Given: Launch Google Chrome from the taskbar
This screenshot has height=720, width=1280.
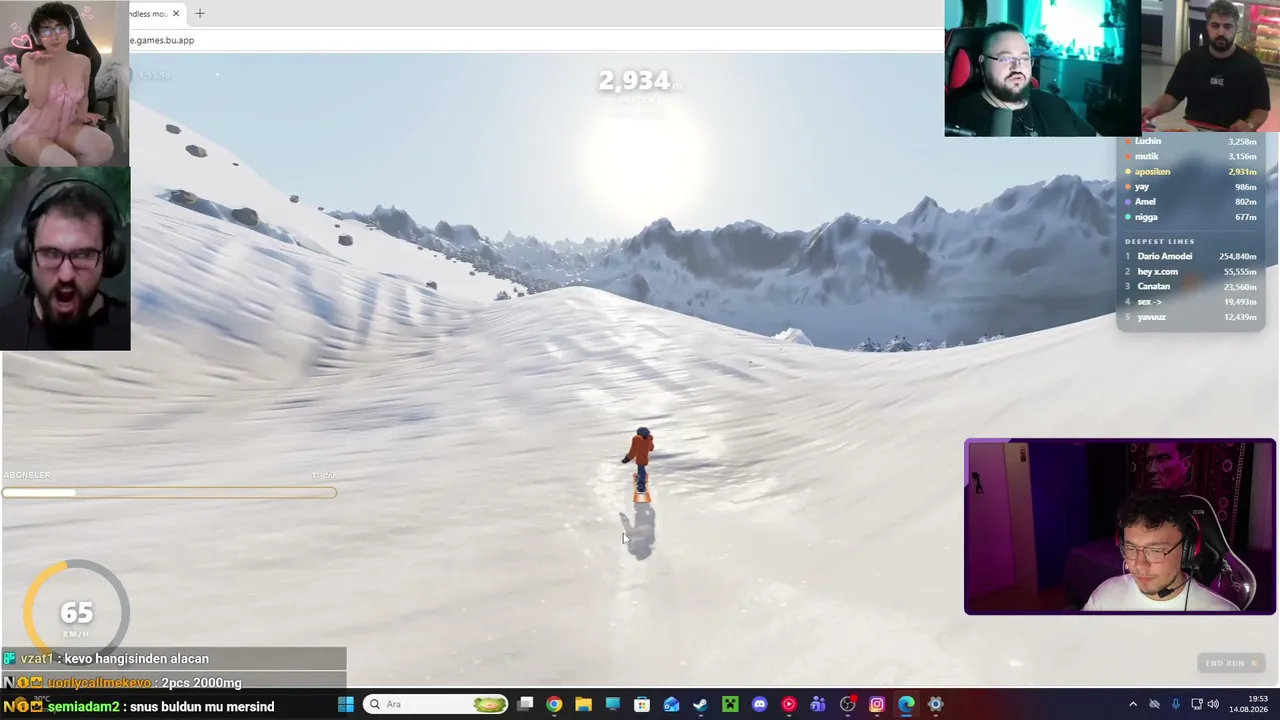Looking at the screenshot, I should pos(554,704).
